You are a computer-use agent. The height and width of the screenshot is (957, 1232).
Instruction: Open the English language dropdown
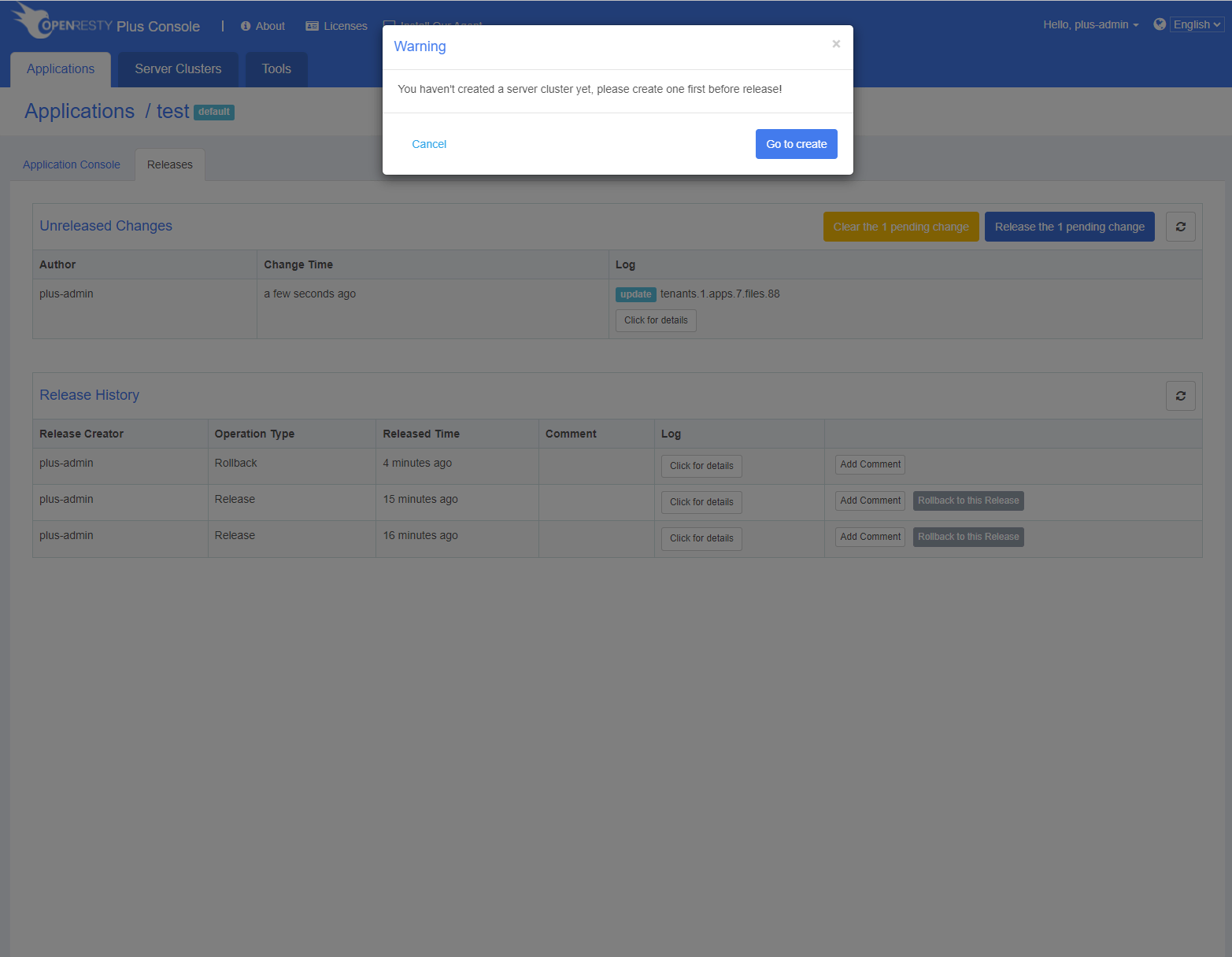[1197, 24]
